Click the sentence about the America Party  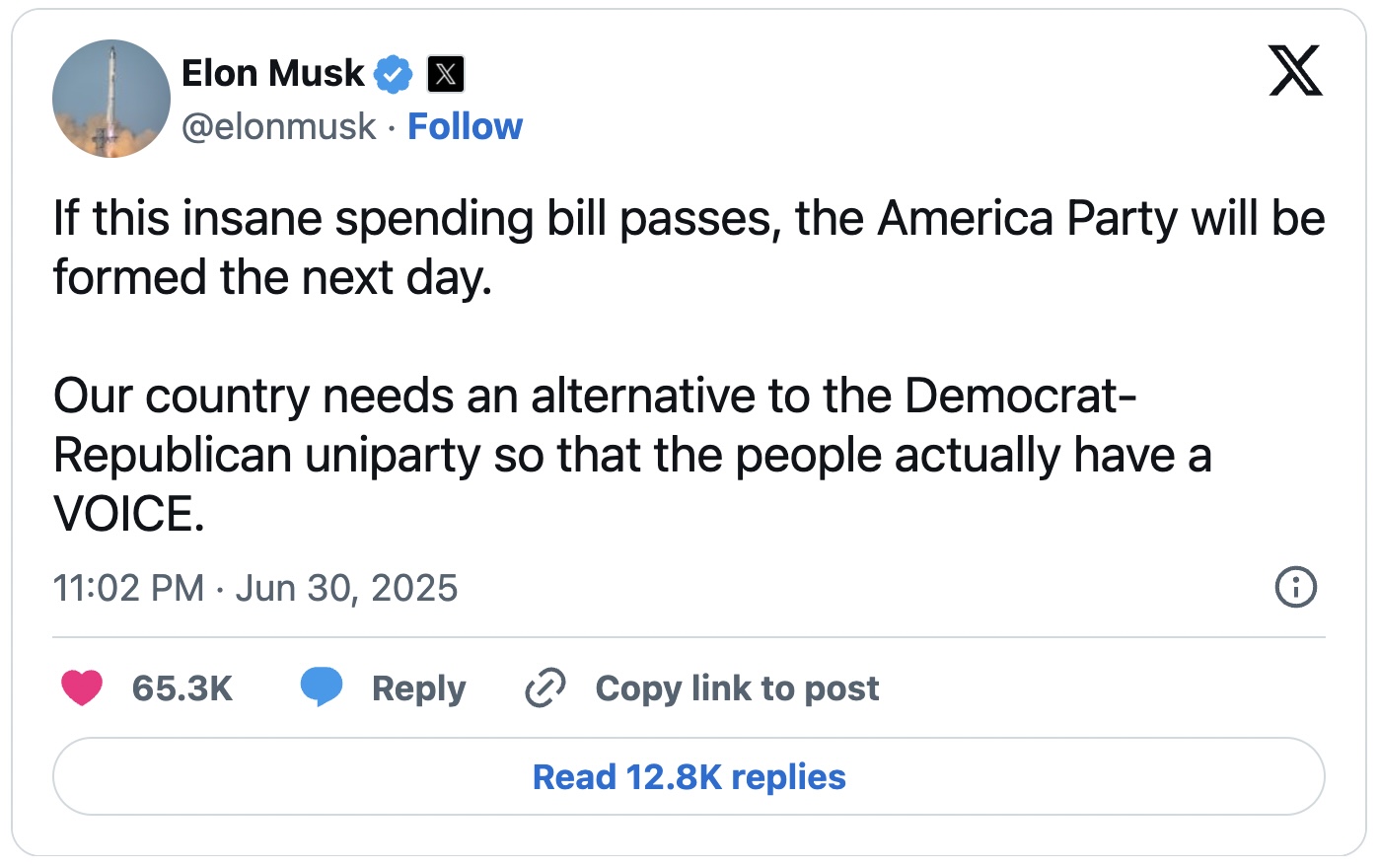coord(689,219)
